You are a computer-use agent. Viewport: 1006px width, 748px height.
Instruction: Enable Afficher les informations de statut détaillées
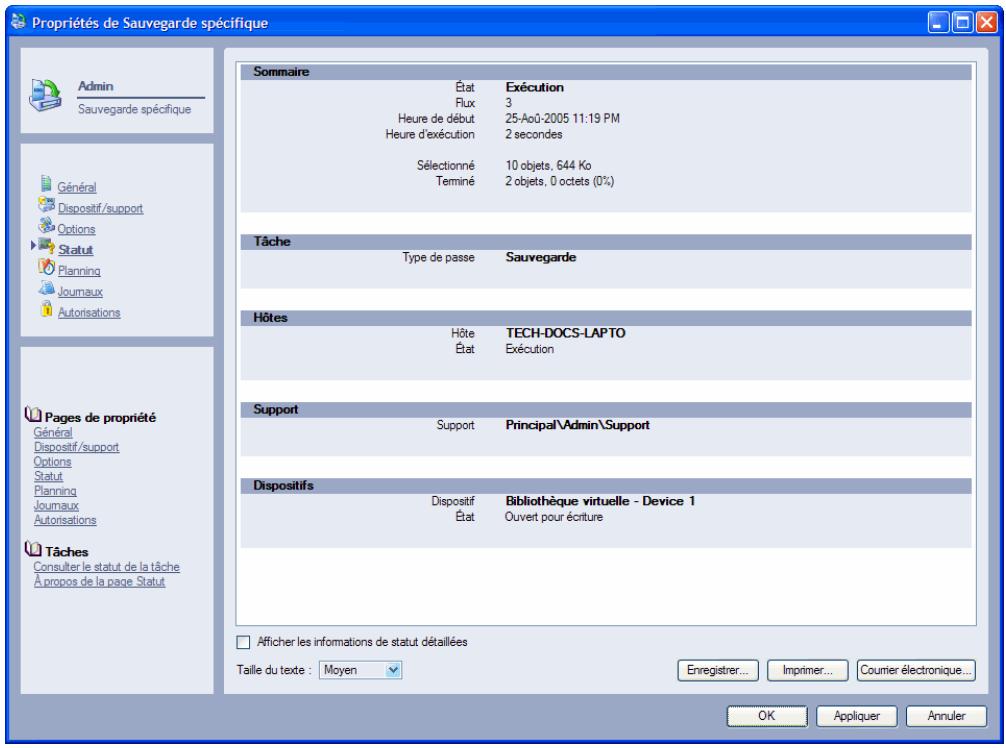coord(243,642)
